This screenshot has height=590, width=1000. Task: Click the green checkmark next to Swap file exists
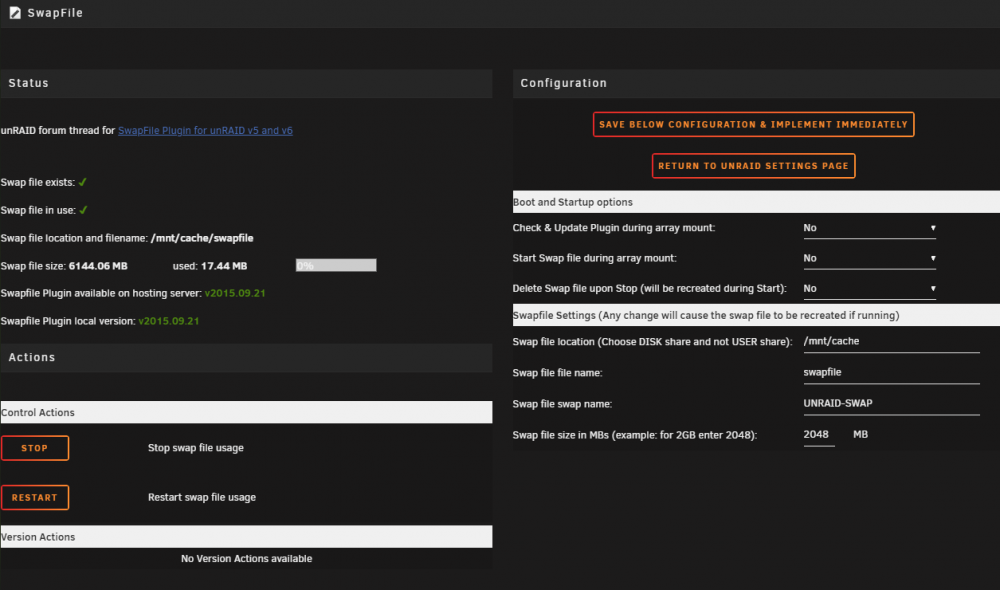pyautogui.click(x=83, y=182)
